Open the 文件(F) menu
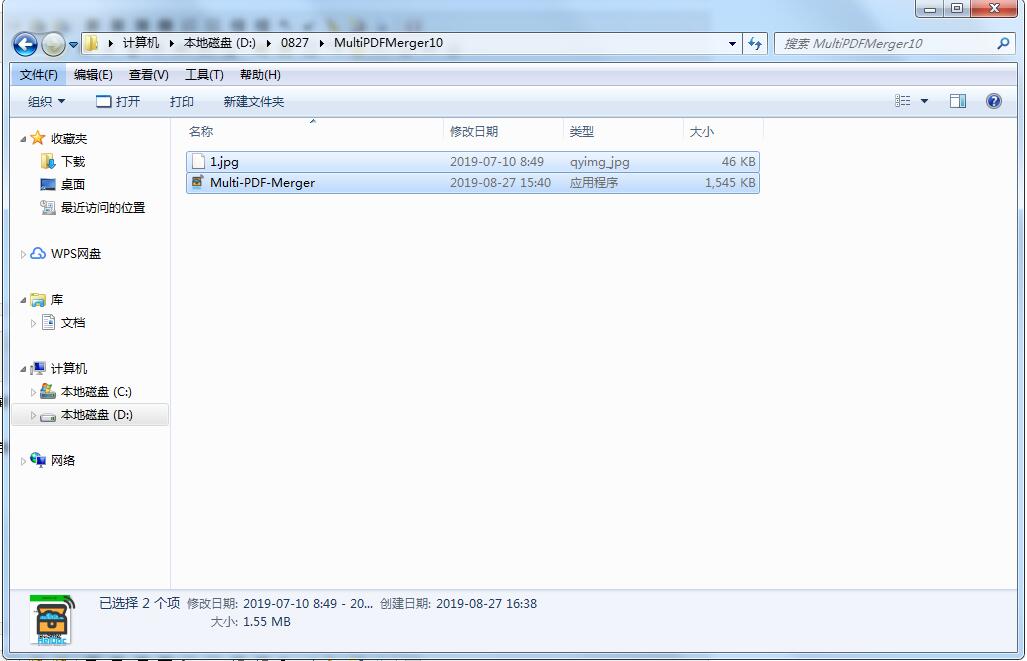The image size is (1027, 661). click(x=39, y=75)
